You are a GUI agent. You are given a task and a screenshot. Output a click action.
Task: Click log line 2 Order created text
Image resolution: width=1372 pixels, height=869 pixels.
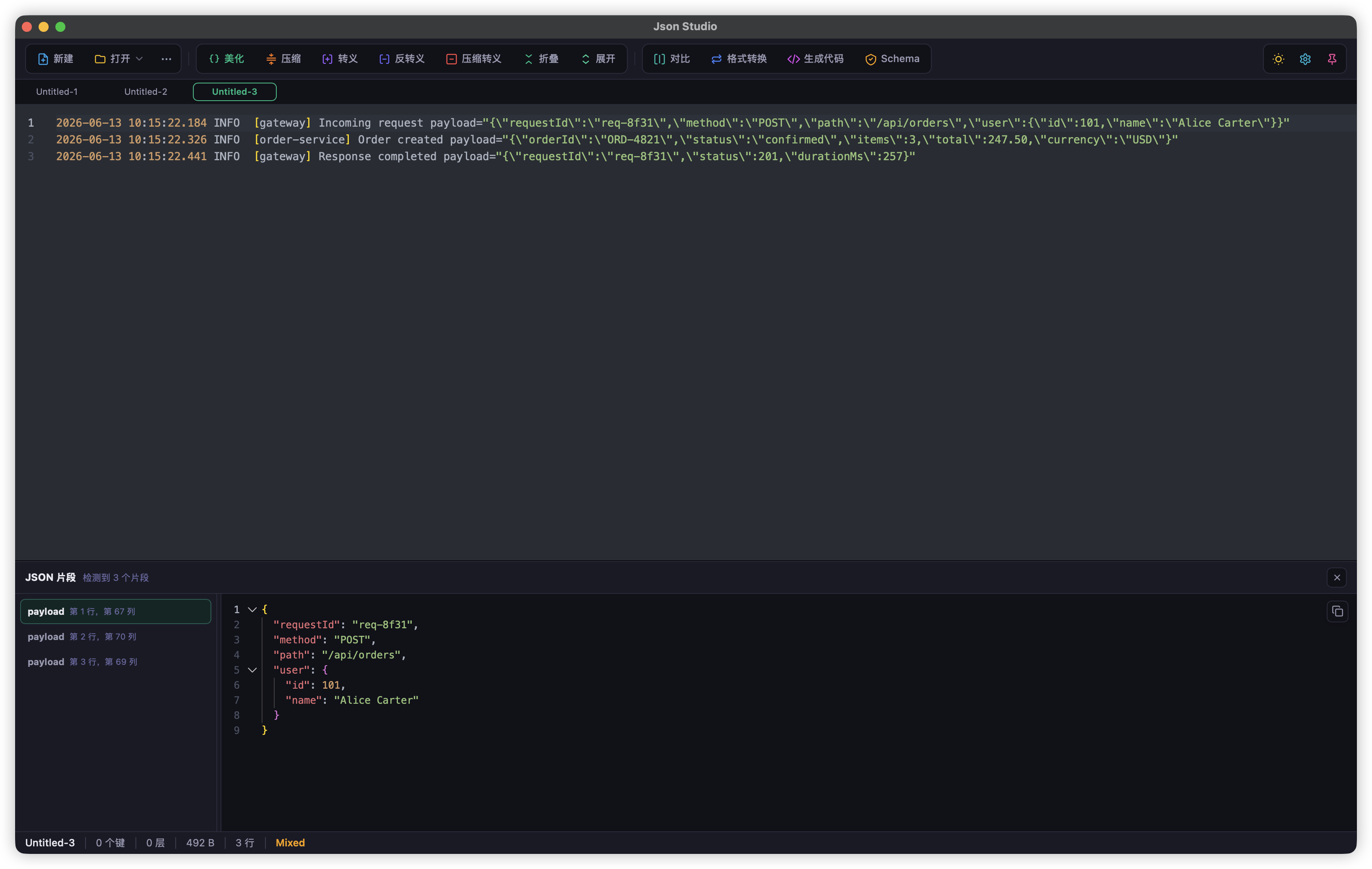[400, 140]
